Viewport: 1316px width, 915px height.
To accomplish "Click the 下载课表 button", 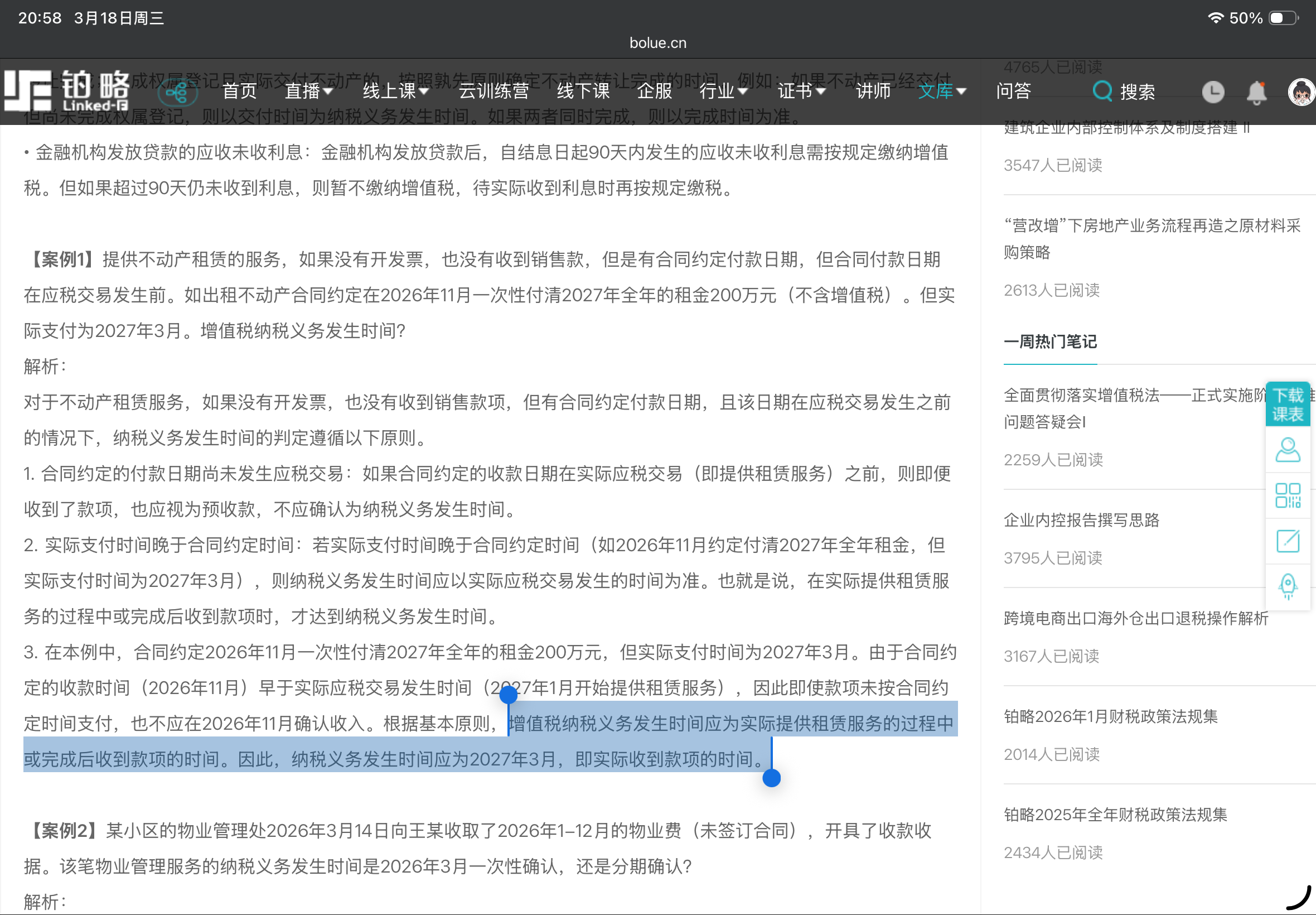I will [1288, 404].
